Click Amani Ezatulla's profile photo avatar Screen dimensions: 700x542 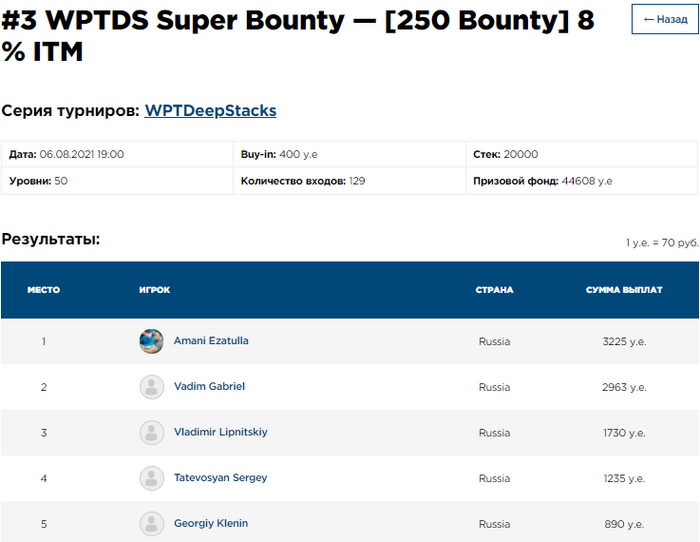[x=151, y=341]
